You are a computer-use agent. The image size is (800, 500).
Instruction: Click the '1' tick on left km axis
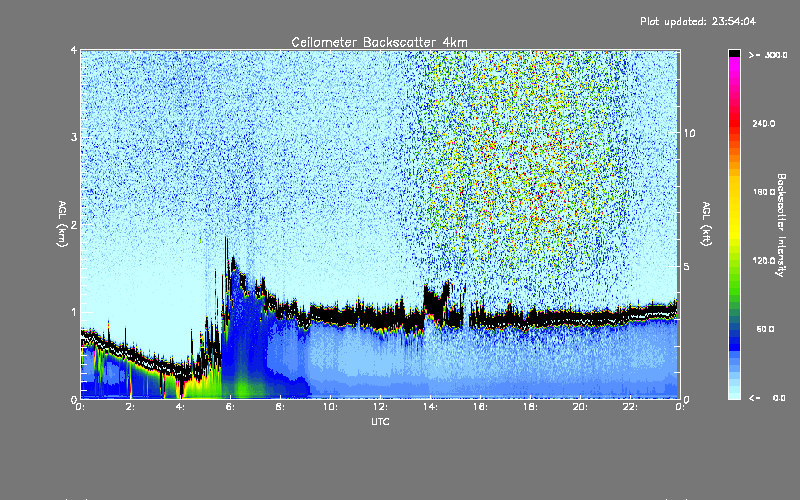pos(74,312)
